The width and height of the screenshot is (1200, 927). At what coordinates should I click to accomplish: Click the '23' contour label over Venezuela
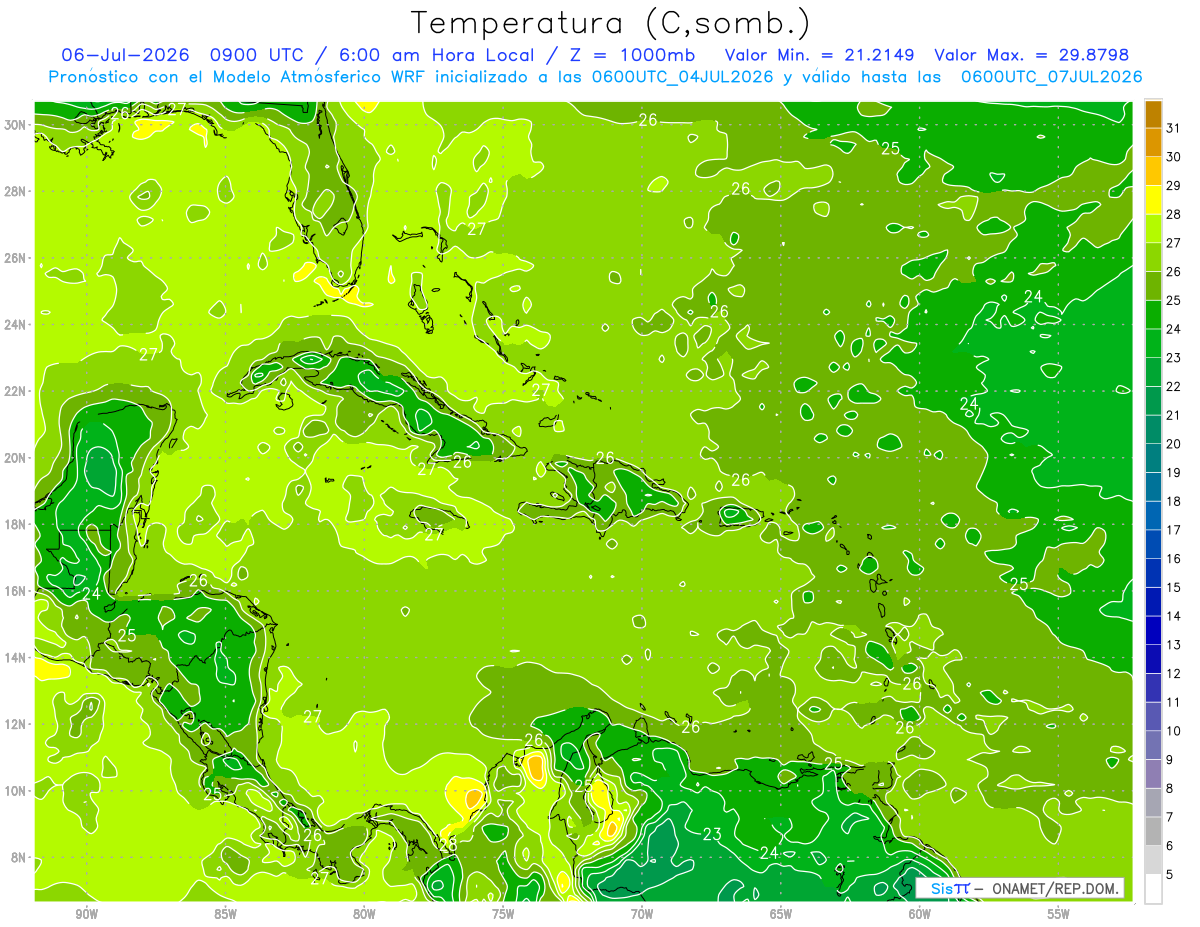tap(712, 835)
